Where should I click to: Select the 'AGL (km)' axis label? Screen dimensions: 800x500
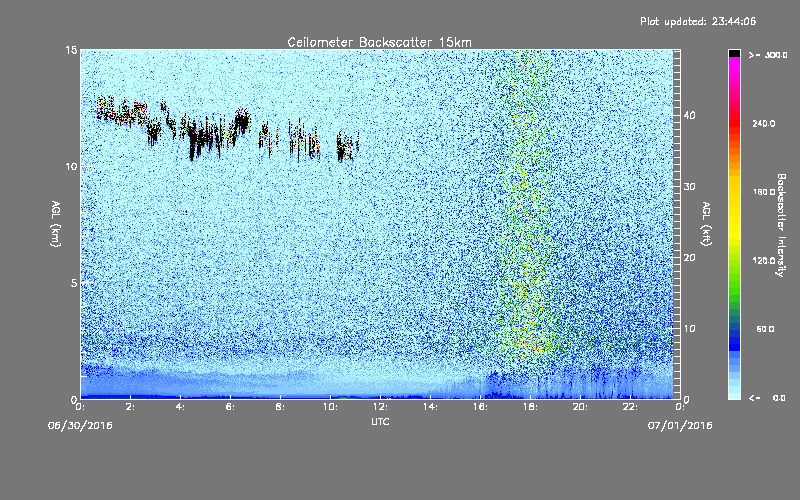[56, 223]
